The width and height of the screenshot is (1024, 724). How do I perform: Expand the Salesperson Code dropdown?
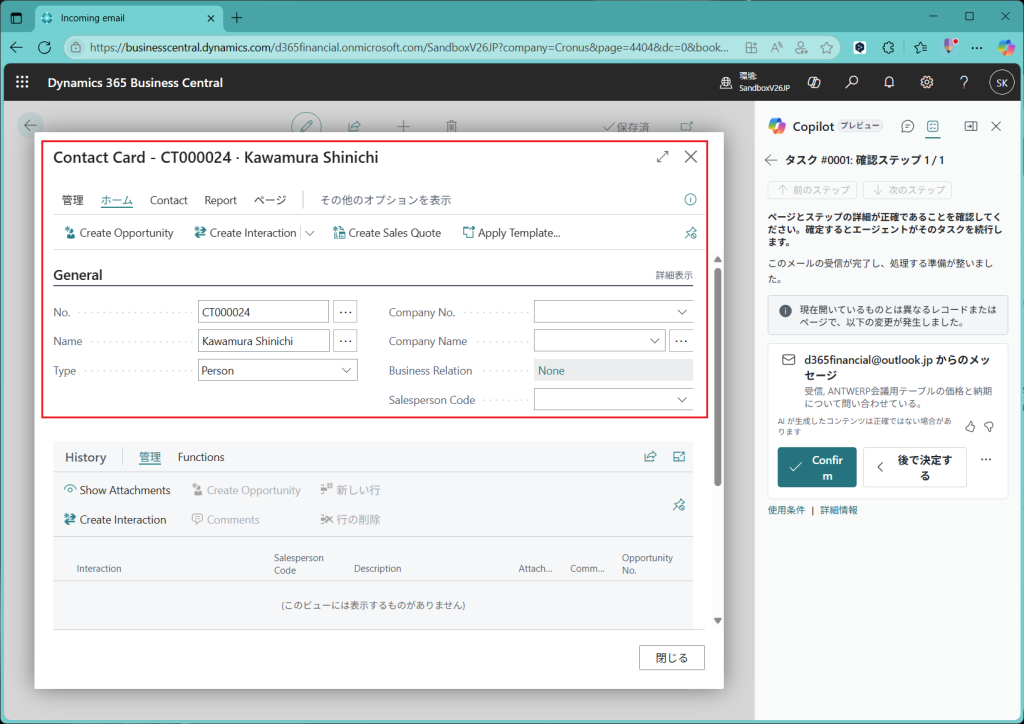(x=682, y=400)
